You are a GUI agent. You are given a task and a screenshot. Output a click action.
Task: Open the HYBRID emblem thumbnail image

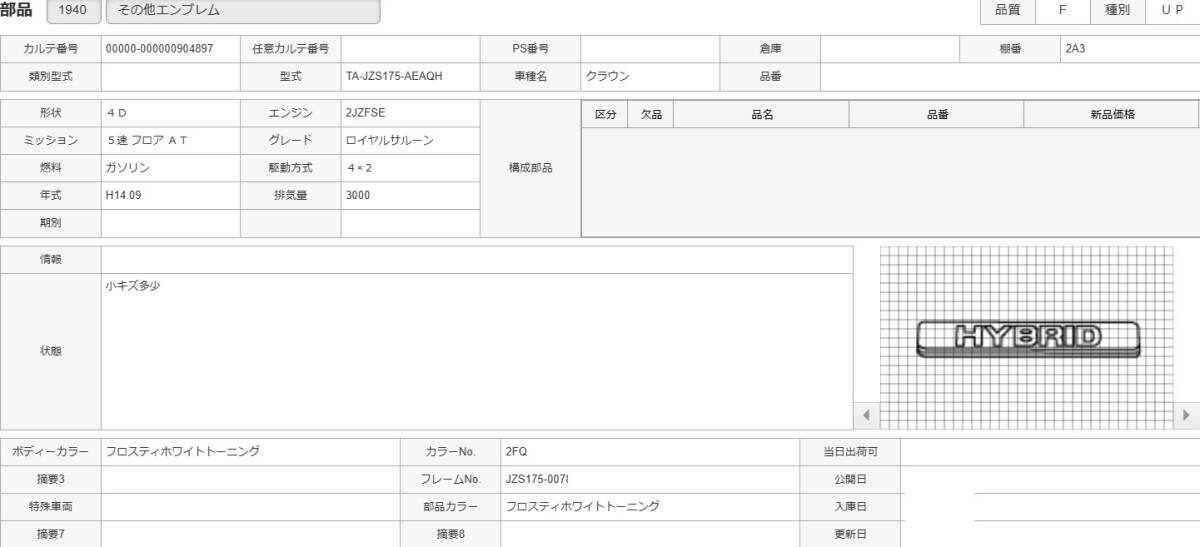(1028, 338)
